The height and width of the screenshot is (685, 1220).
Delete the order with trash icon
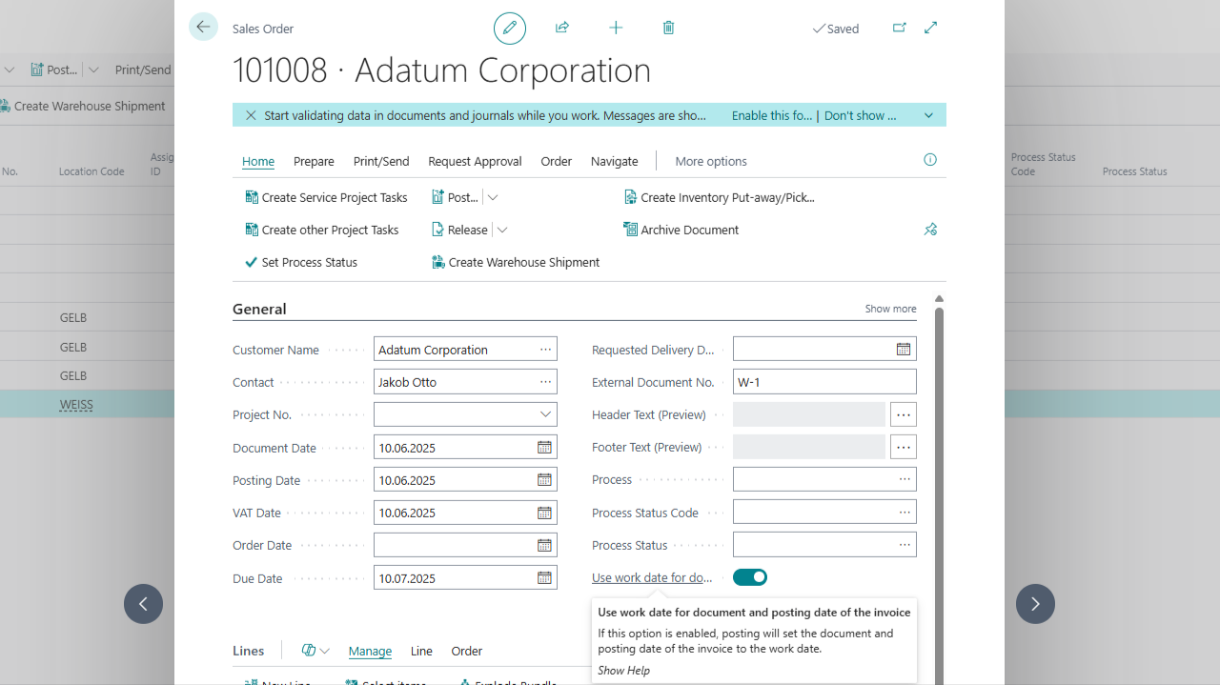pyautogui.click(x=668, y=28)
